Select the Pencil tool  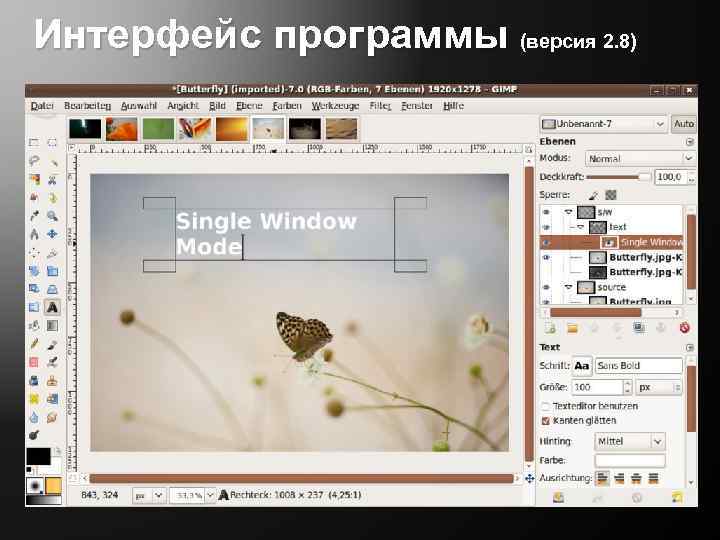(x=34, y=344)
